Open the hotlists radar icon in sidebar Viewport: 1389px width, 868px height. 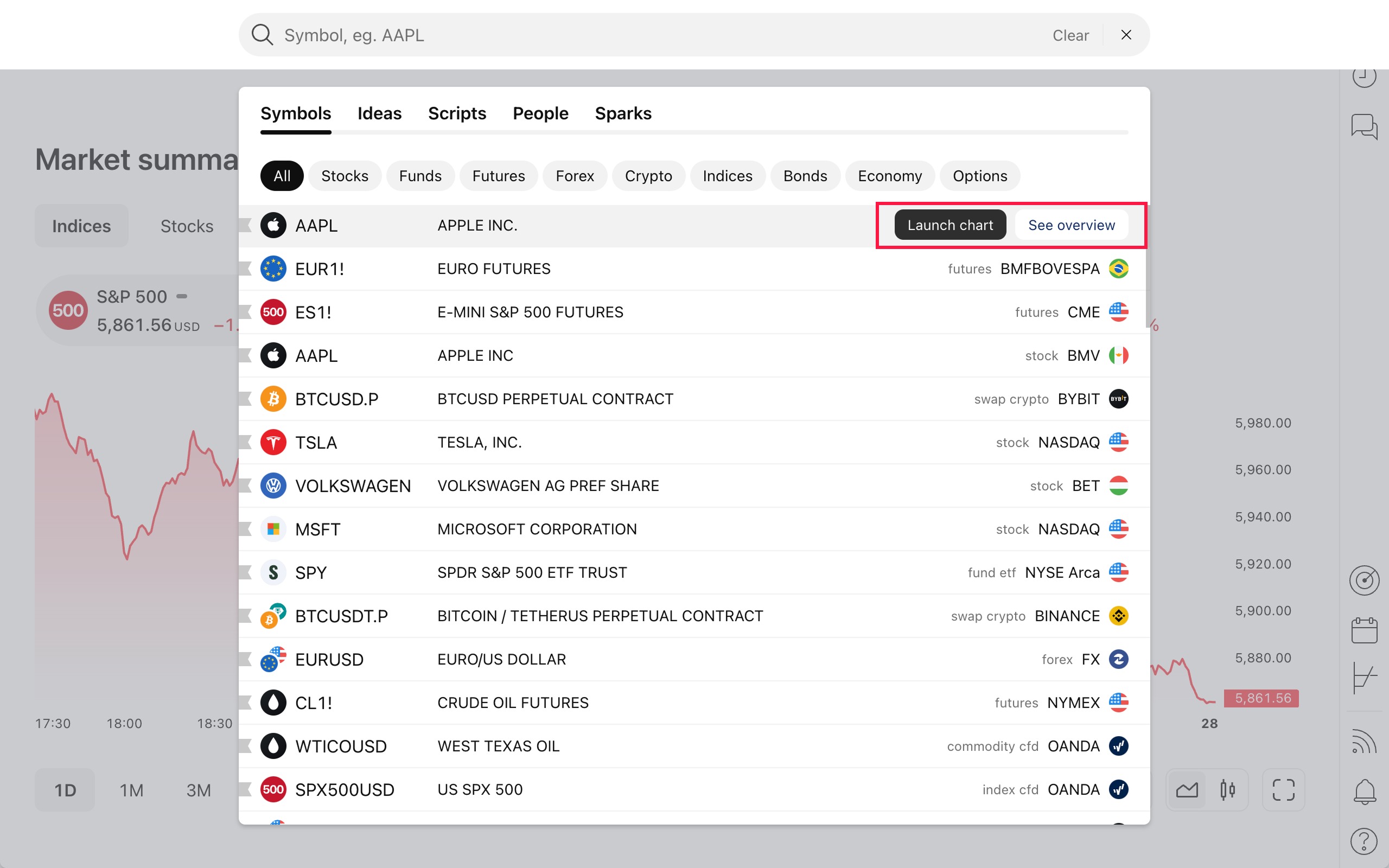point(1363,580)
